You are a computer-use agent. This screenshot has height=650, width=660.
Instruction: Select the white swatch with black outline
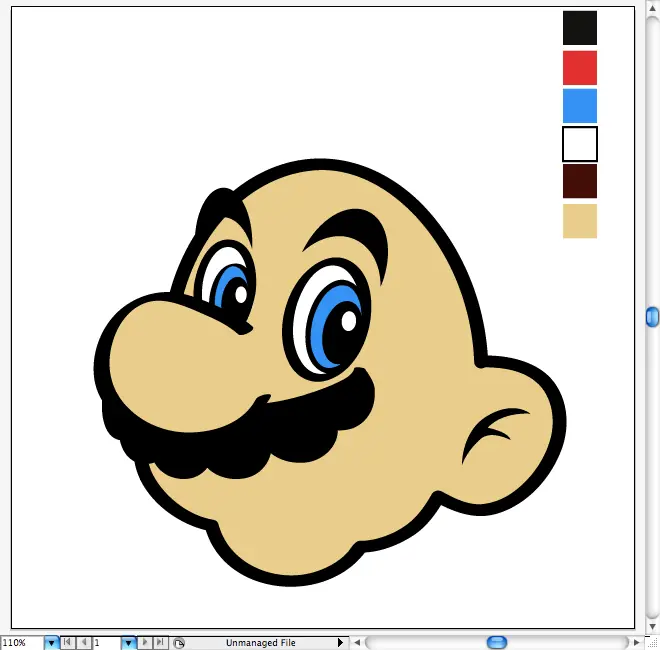click(x=580, y=144)
